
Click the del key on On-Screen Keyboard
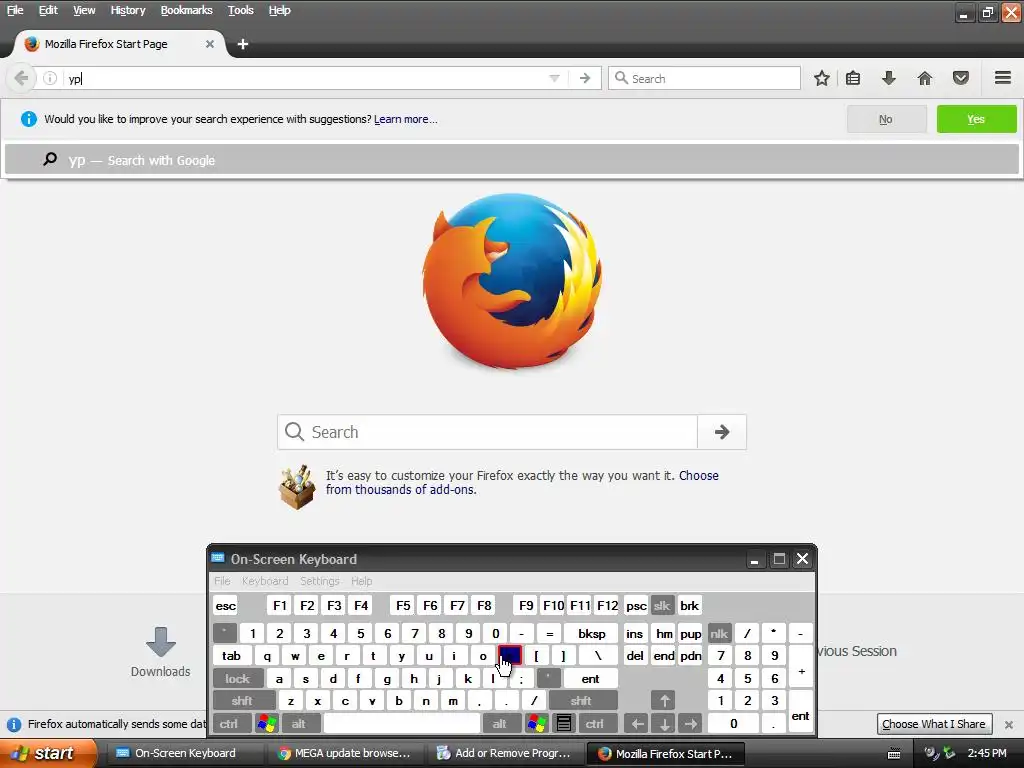(x=635, y=656)
